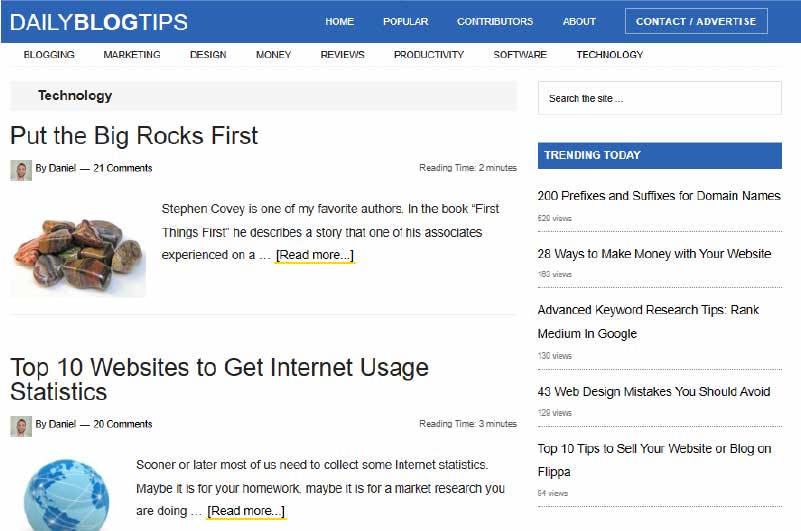Open 28 Ways to Make Money with Your Website
Image resolution: width=801 pixels, height=531 pixels.
[654, 253]
